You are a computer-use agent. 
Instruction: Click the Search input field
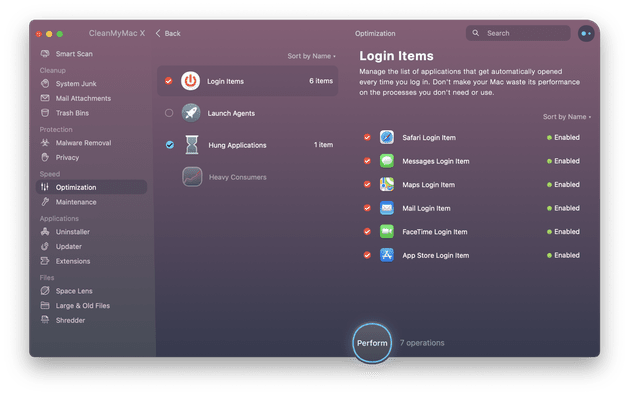518,33
